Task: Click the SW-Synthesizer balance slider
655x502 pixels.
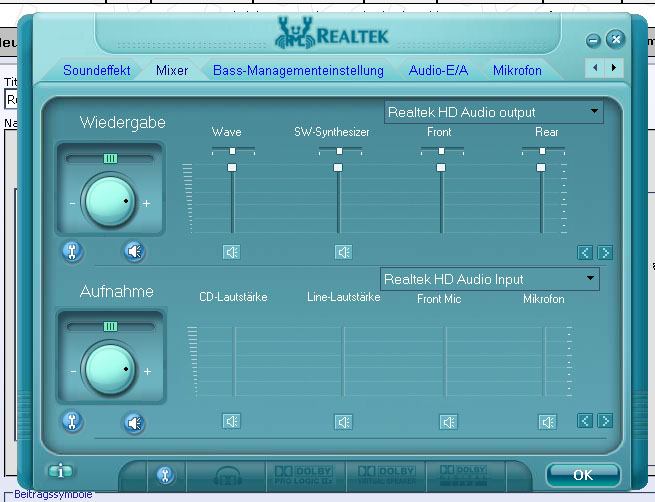Action: 340,151
